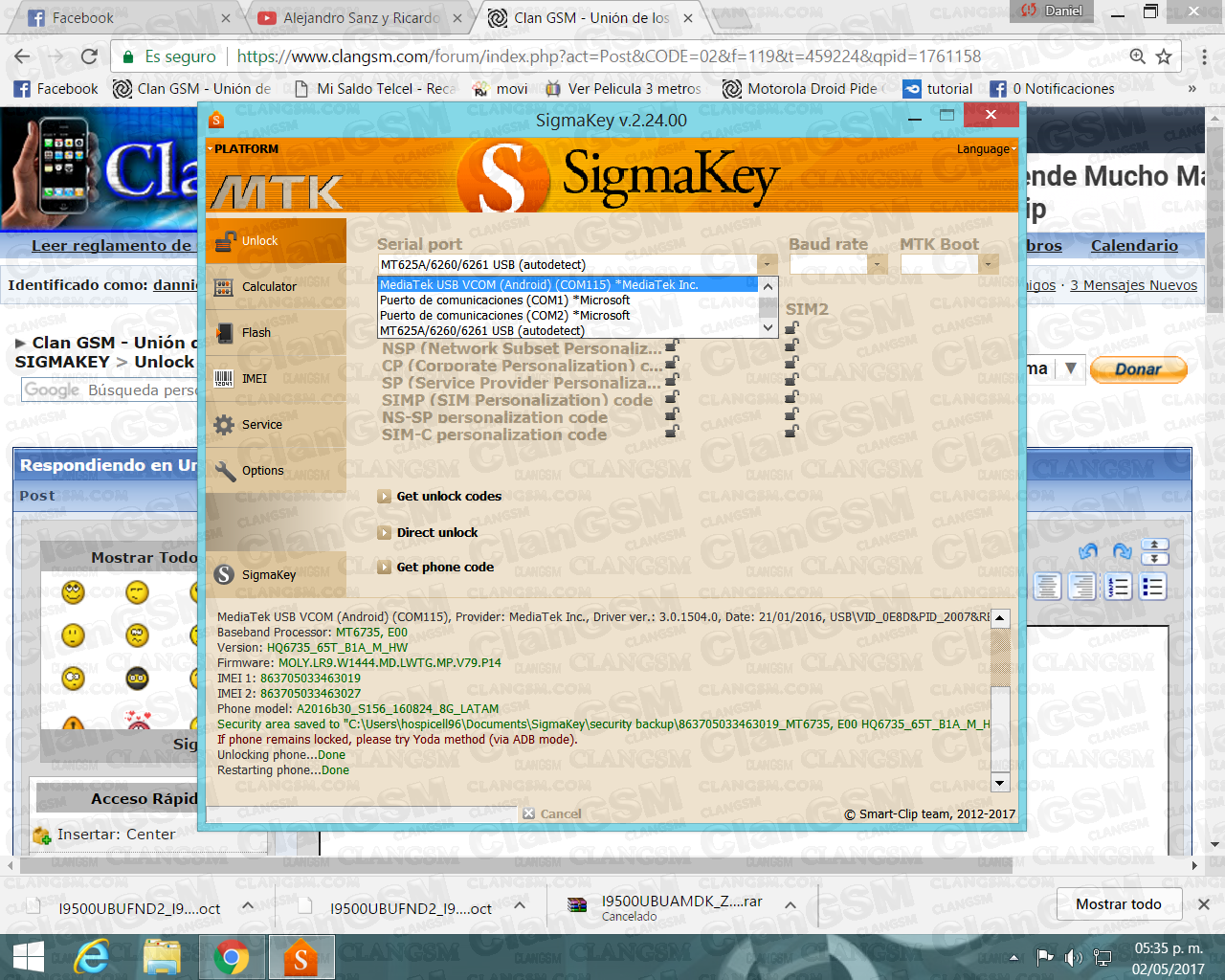
Task: Click the undo arrow in post editor
Action: [1088, 552]
